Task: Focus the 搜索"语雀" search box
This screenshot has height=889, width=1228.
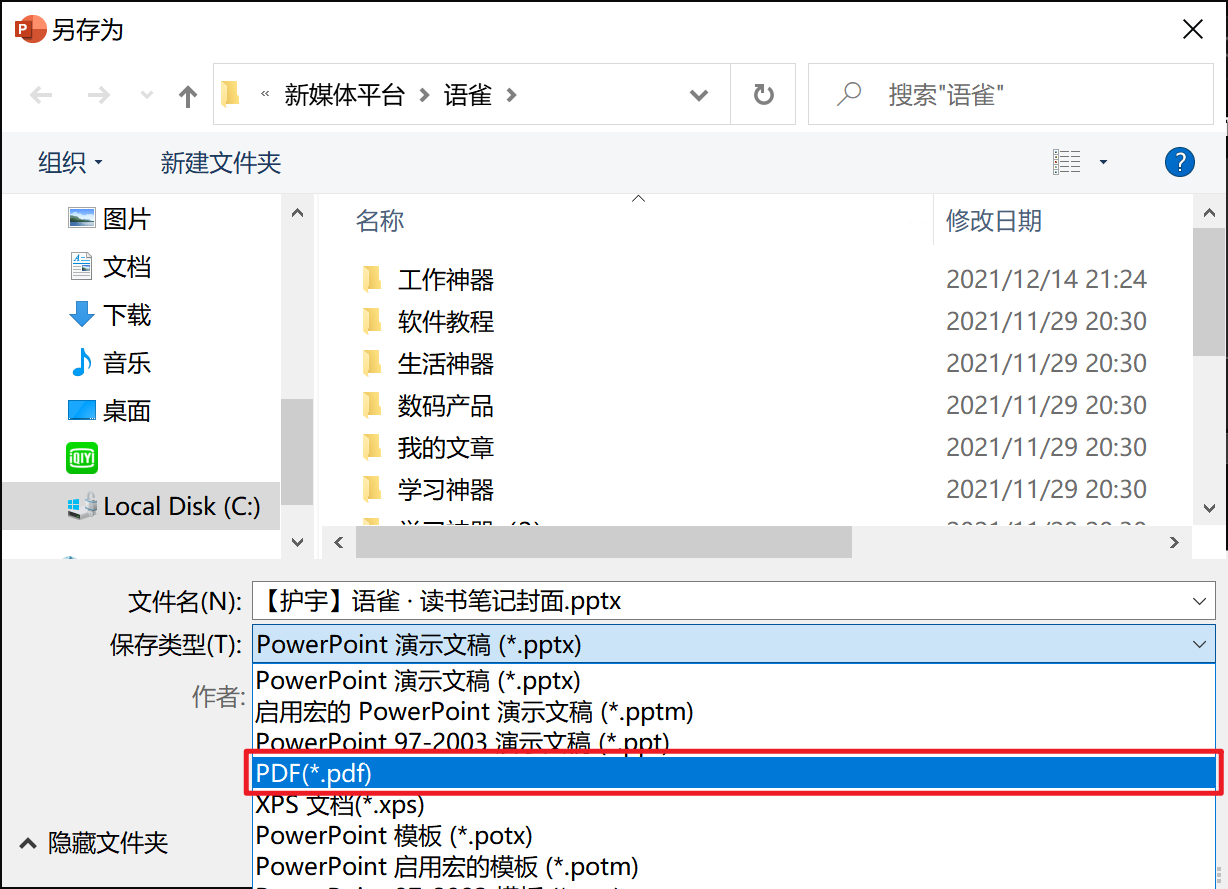Action: point(1010,95)
